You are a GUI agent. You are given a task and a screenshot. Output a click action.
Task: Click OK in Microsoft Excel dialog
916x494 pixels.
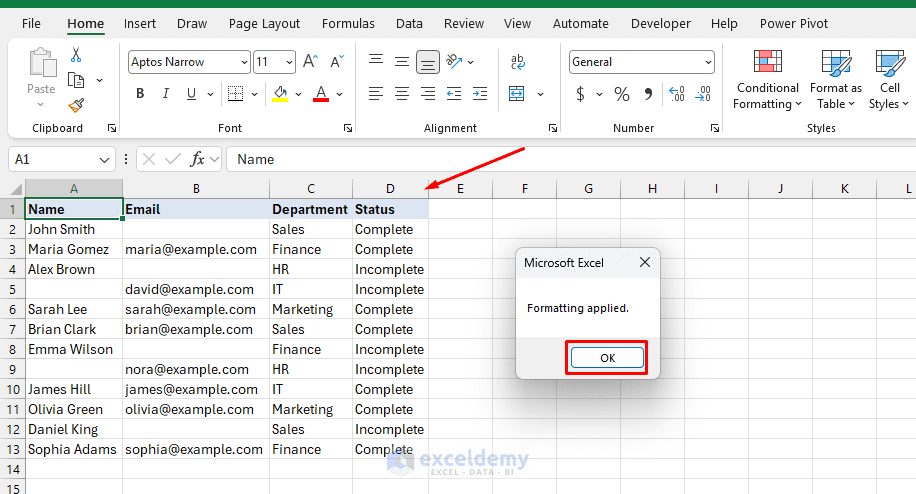pos(607,358)
